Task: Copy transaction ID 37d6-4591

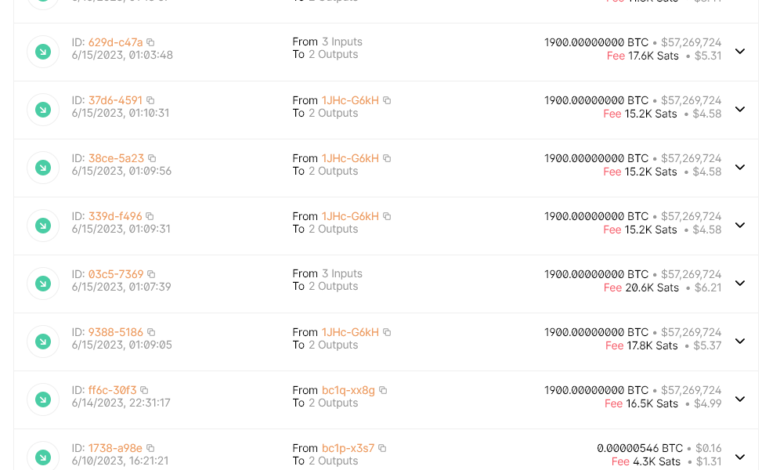Action: pos(151,101)
